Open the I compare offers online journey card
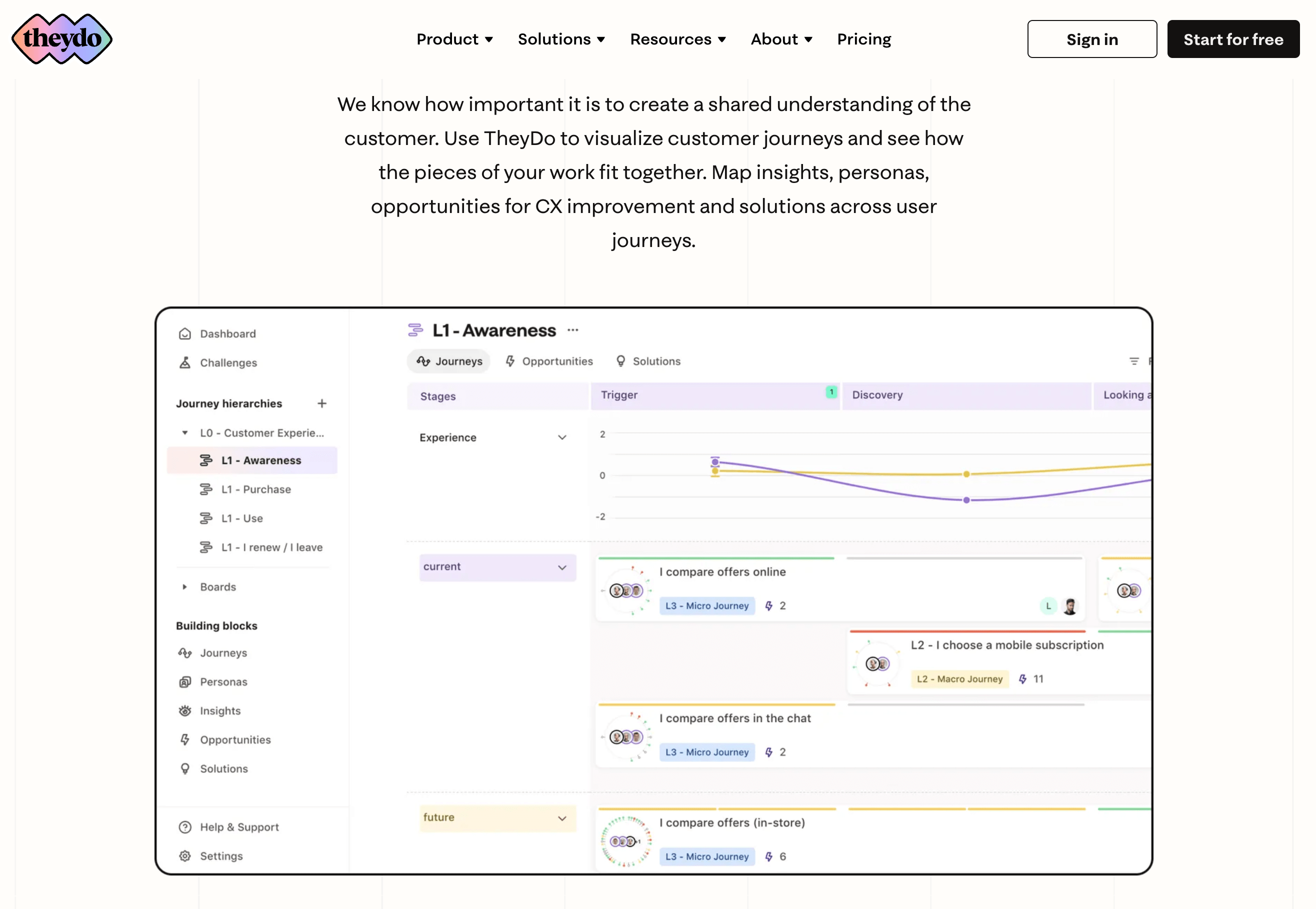This screenshot has width=1316, height=909. pos(722,572)
